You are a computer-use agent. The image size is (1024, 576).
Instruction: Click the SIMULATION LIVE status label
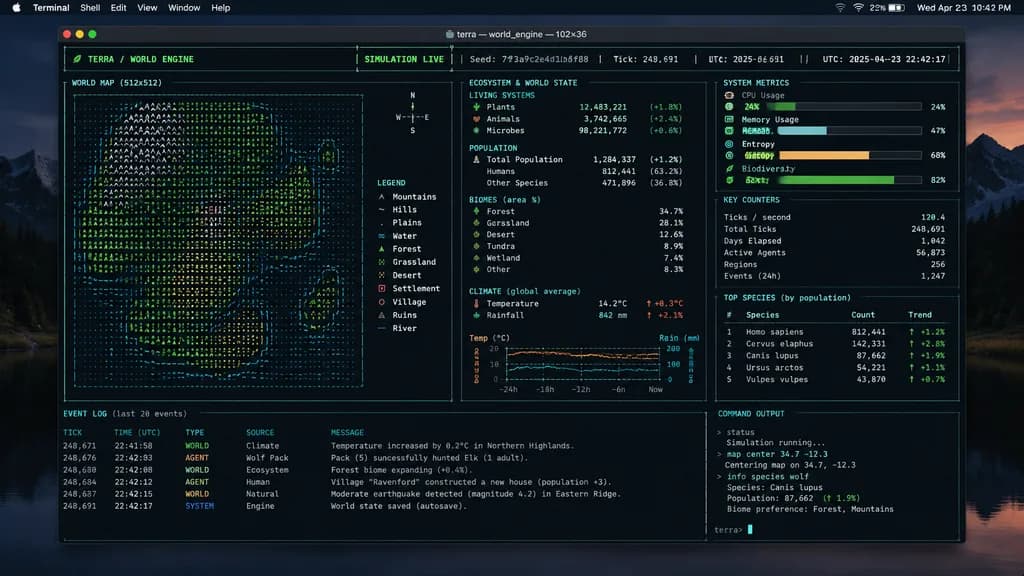click(404, 59)
